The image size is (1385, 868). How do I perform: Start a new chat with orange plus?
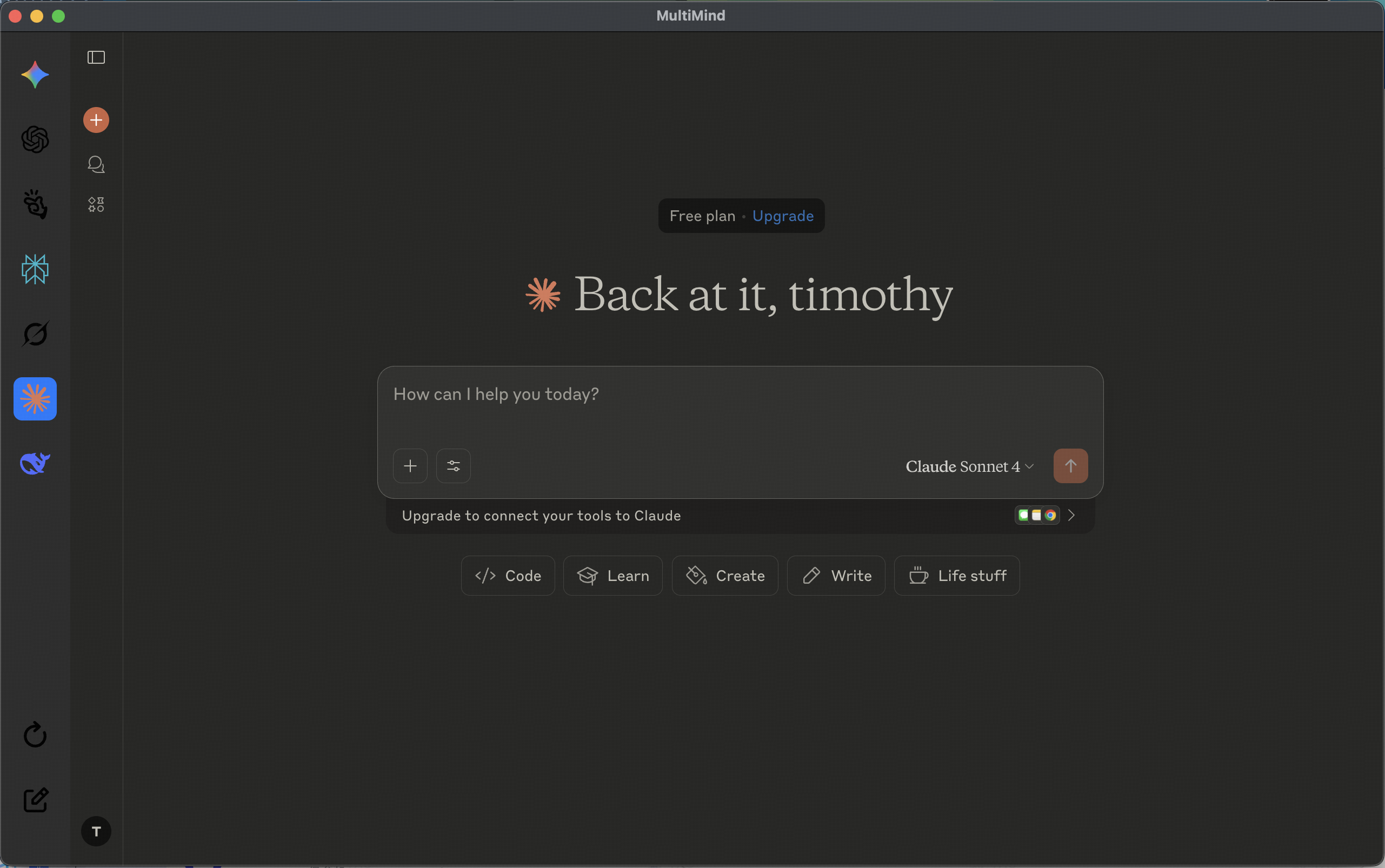click(x=96, y=120)
